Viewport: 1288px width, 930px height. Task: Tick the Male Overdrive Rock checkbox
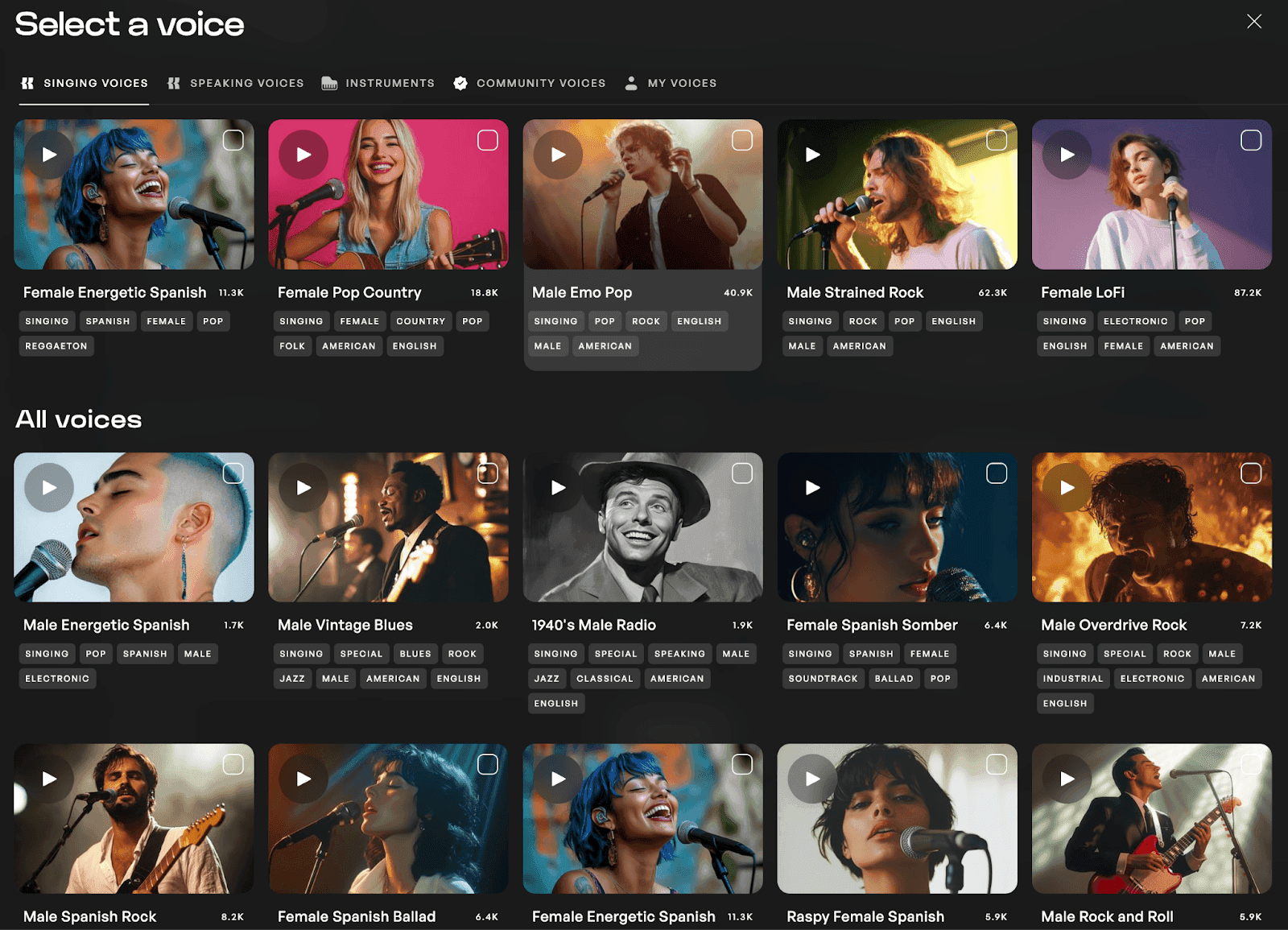point(1251,473)
